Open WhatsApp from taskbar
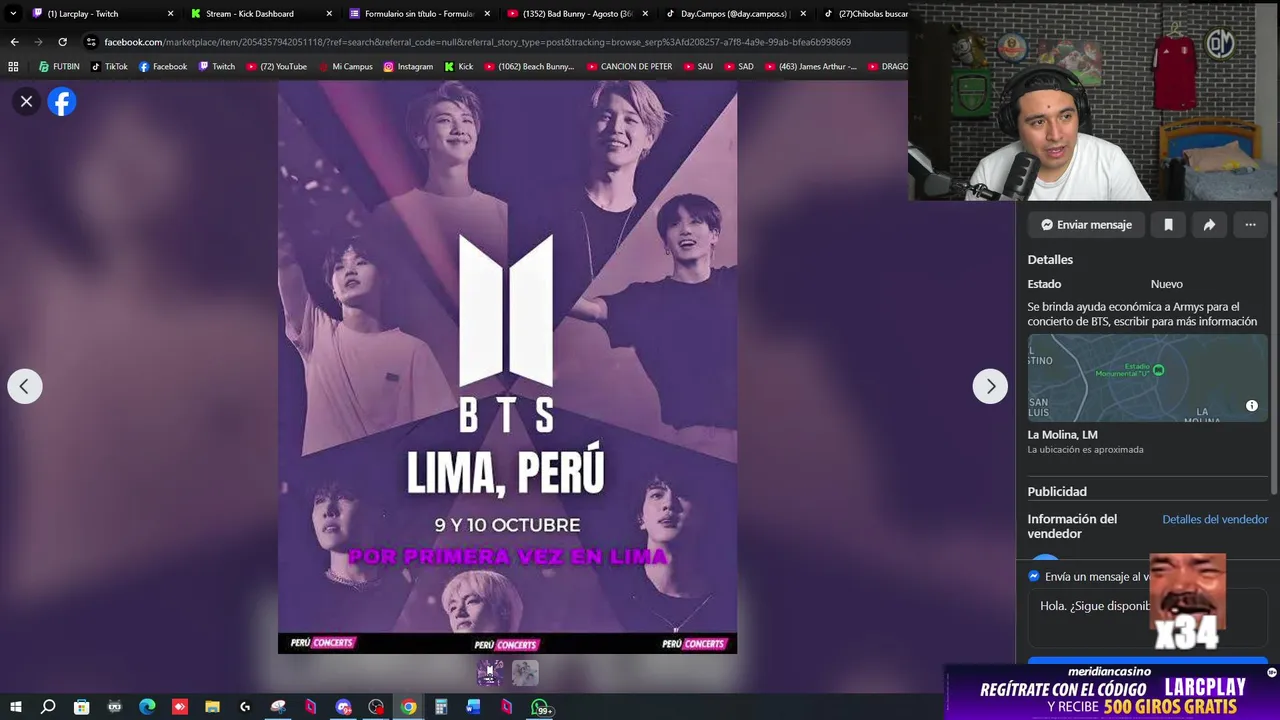 pyautogui.click(x=541, y=707)
